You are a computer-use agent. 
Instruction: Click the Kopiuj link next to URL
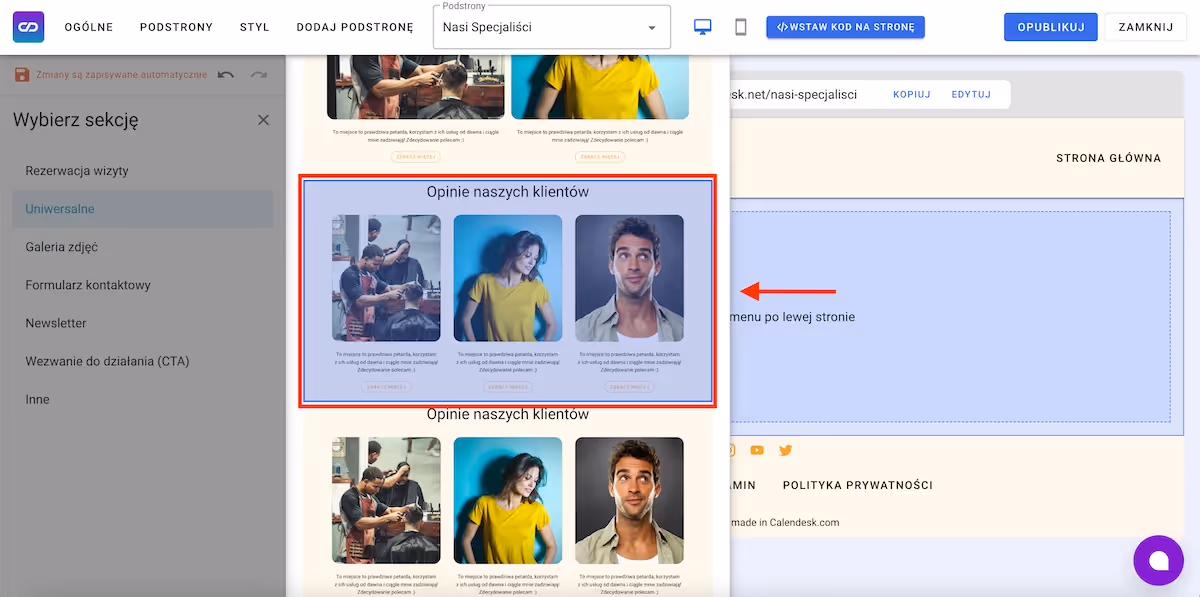tap(911, 94)
